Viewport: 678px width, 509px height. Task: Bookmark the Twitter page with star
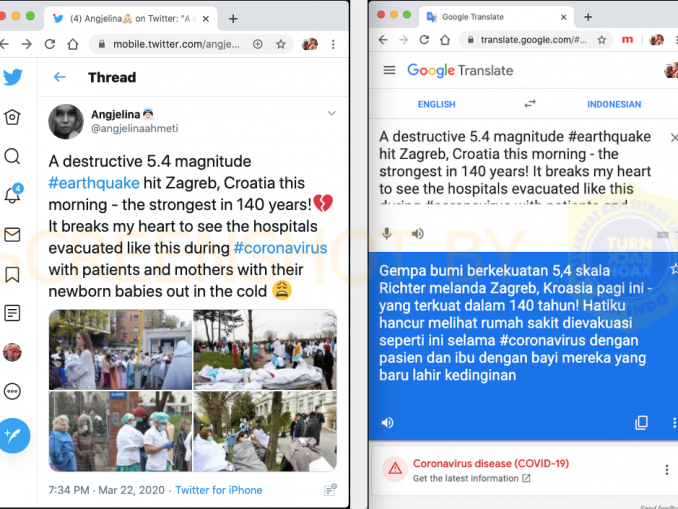coord(281,44)
